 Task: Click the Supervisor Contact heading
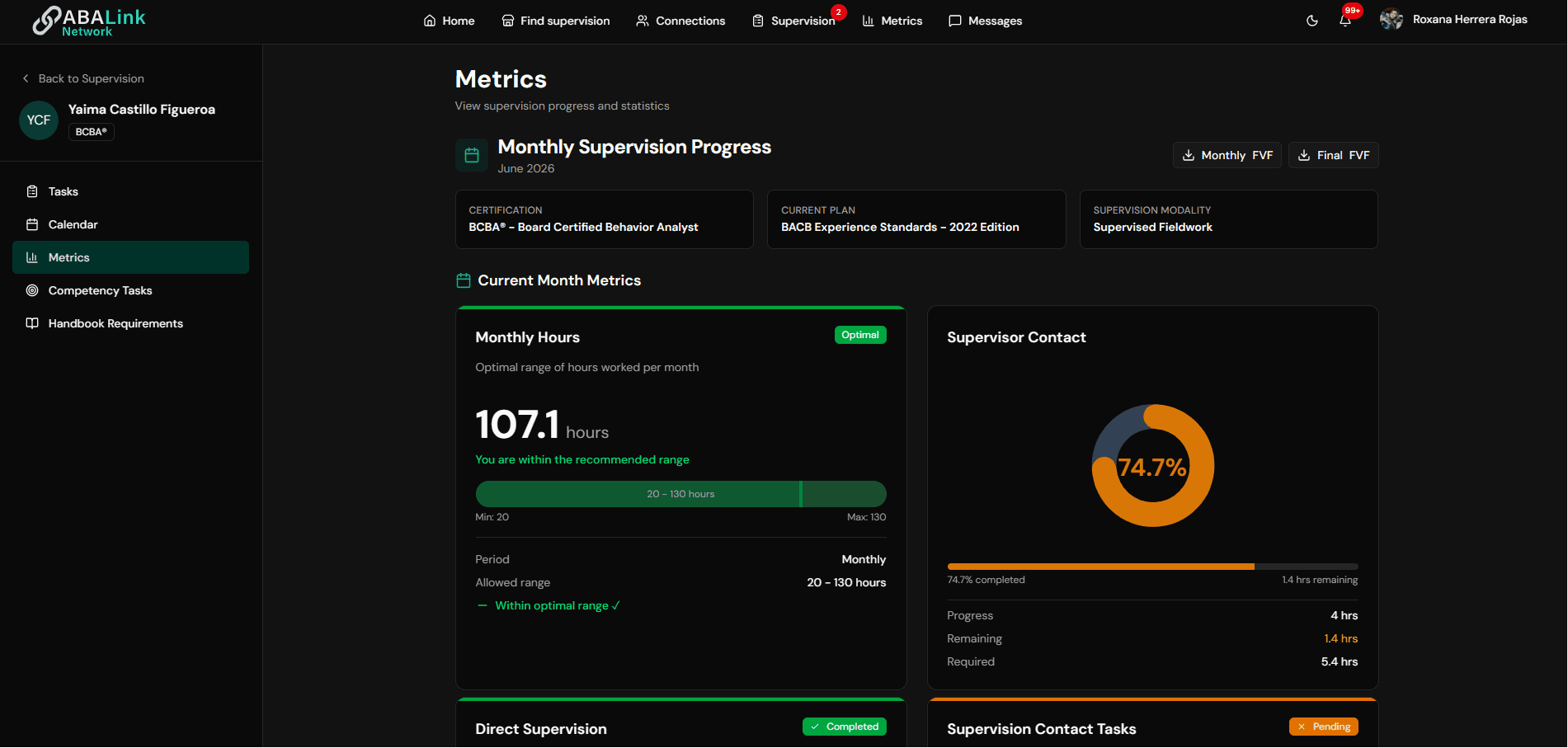point(1016,337)
